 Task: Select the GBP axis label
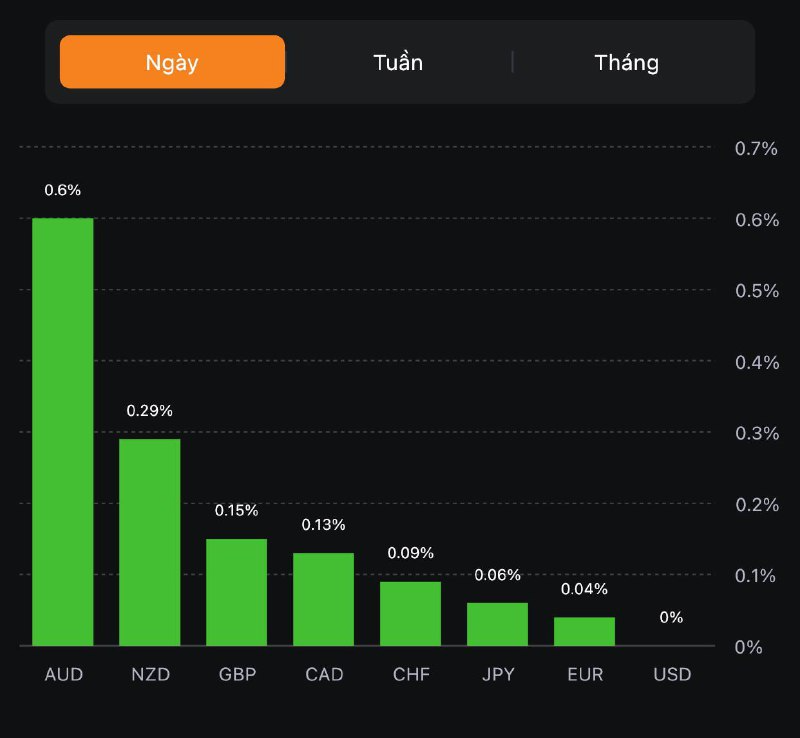click(x=237, y=674)
